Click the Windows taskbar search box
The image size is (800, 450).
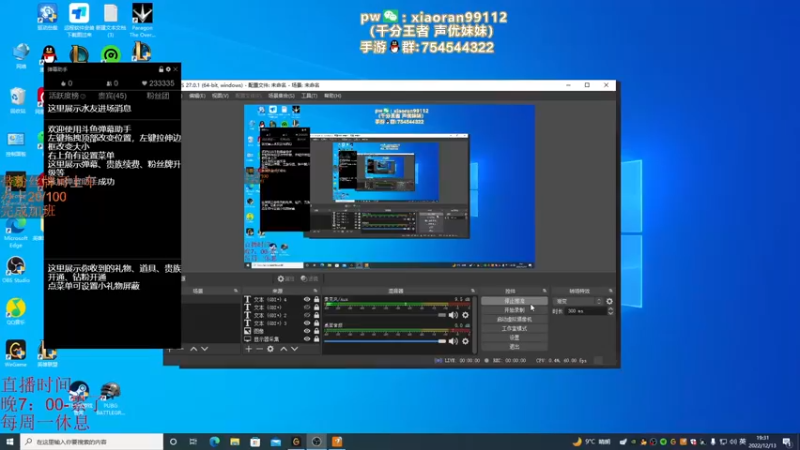point(92,442)
